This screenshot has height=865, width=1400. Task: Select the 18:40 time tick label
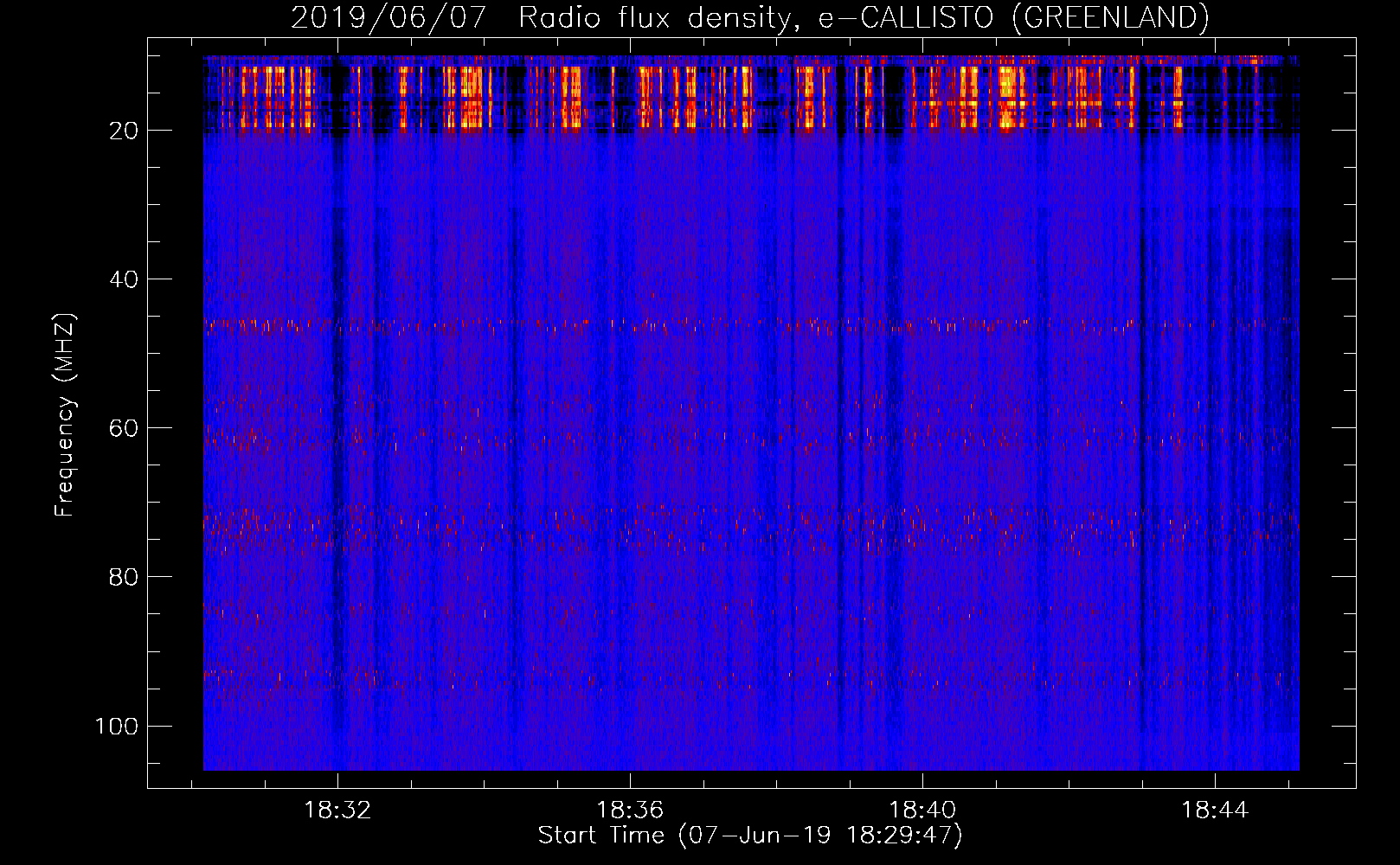(922, 810)
